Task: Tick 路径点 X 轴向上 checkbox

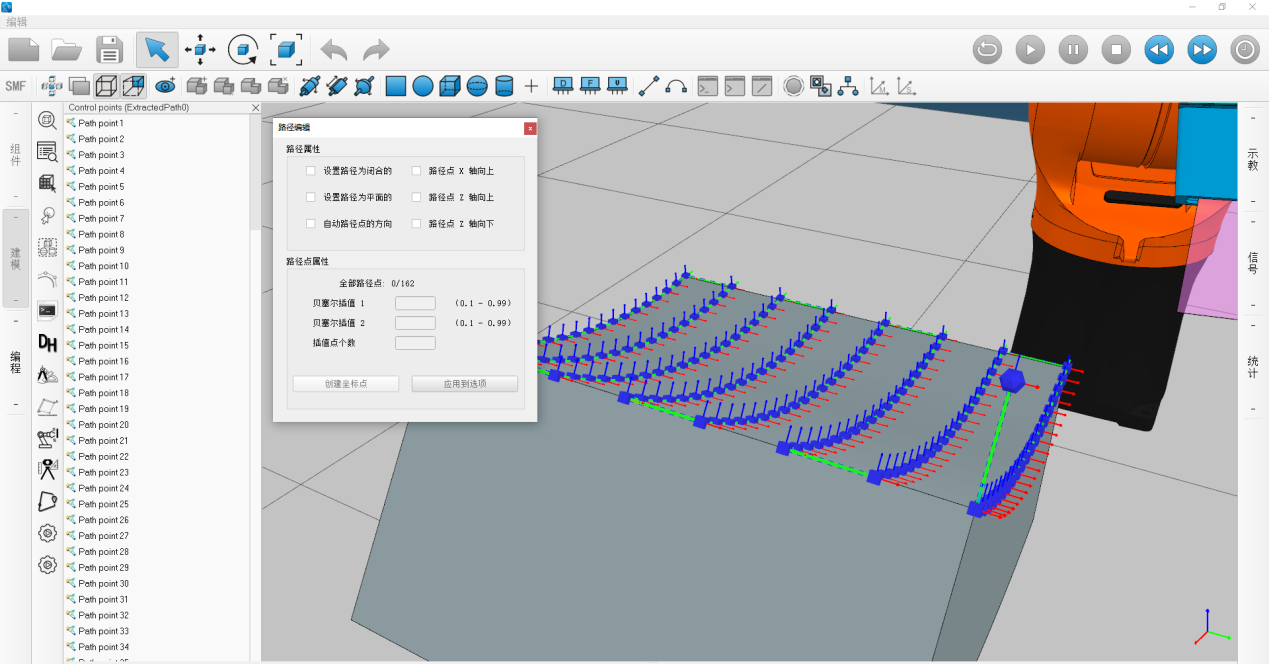Action: pos(417,171)
